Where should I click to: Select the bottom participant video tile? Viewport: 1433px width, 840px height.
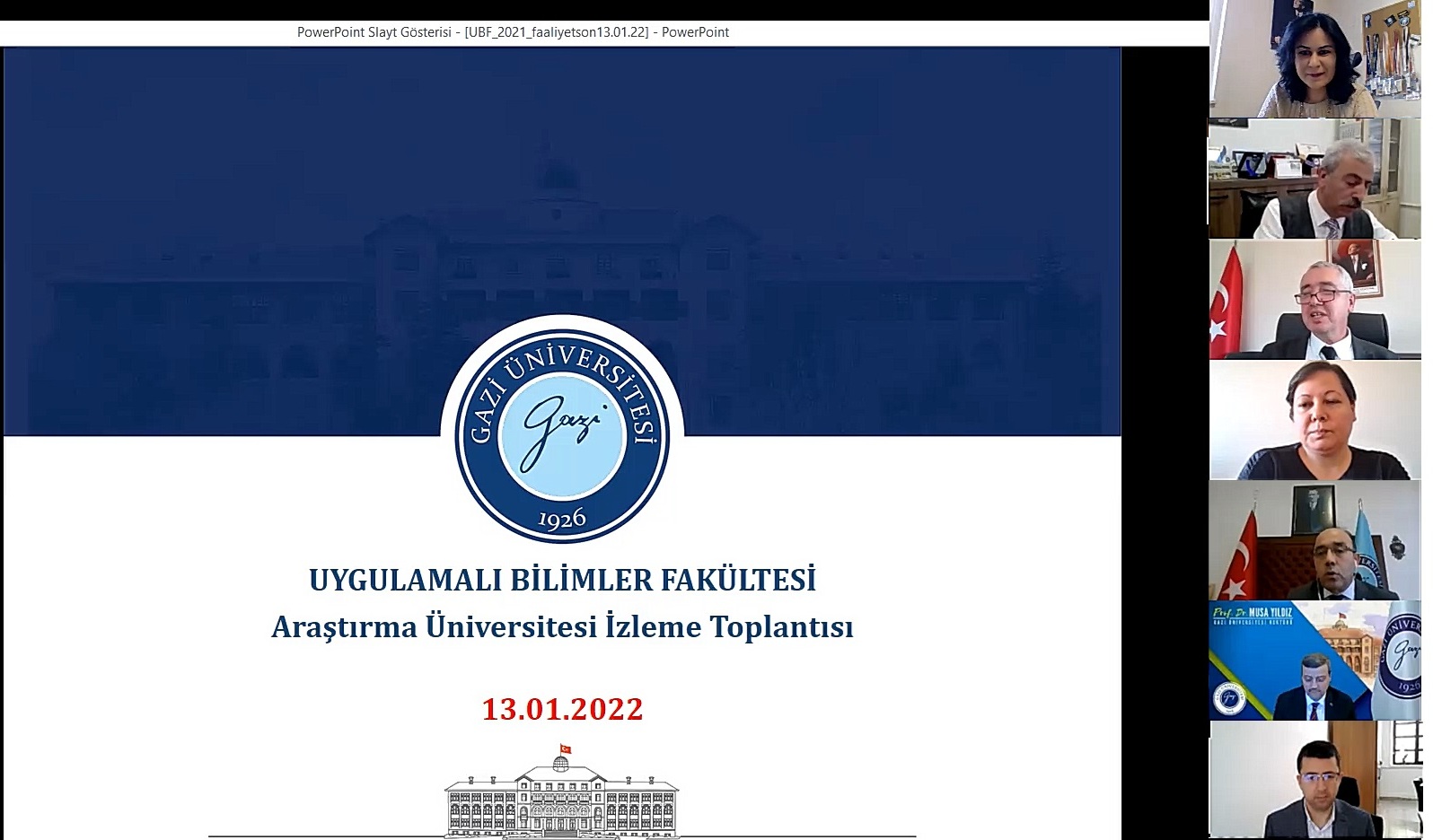pyautogui.click(x=1315, y=783)
